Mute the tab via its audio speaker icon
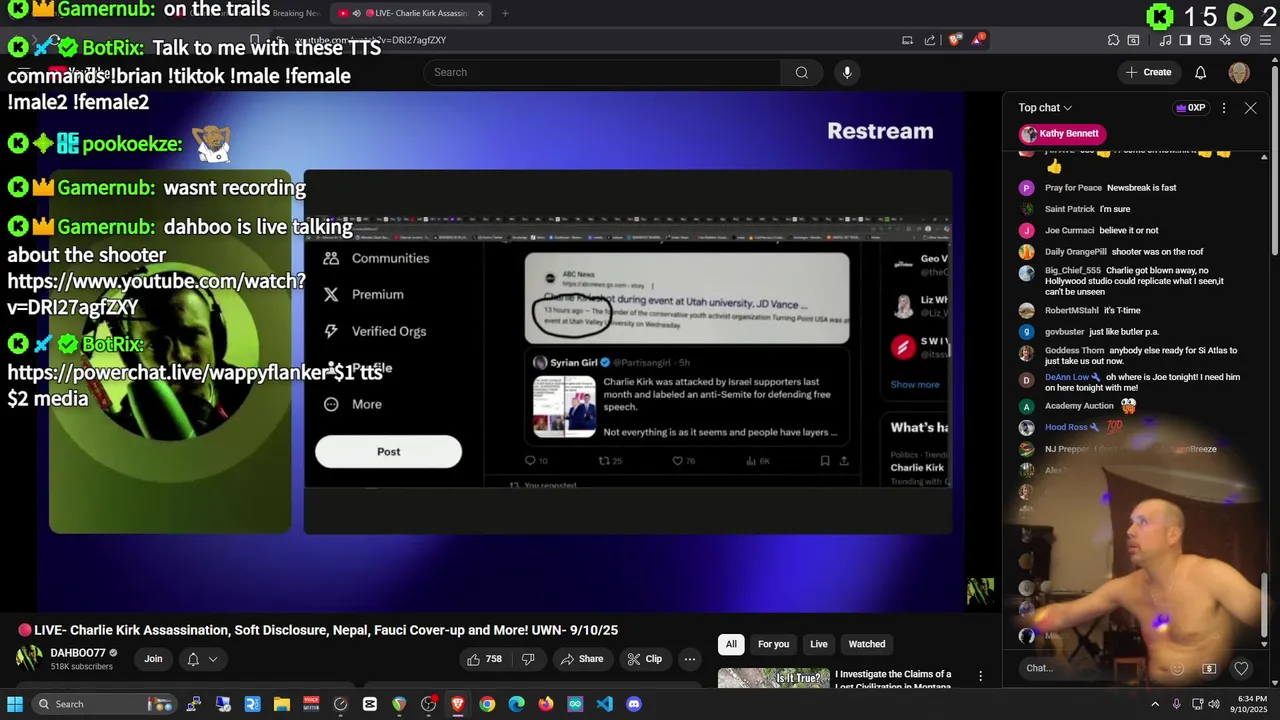This screenshot has height=720, width=1280. click(356, 13)
